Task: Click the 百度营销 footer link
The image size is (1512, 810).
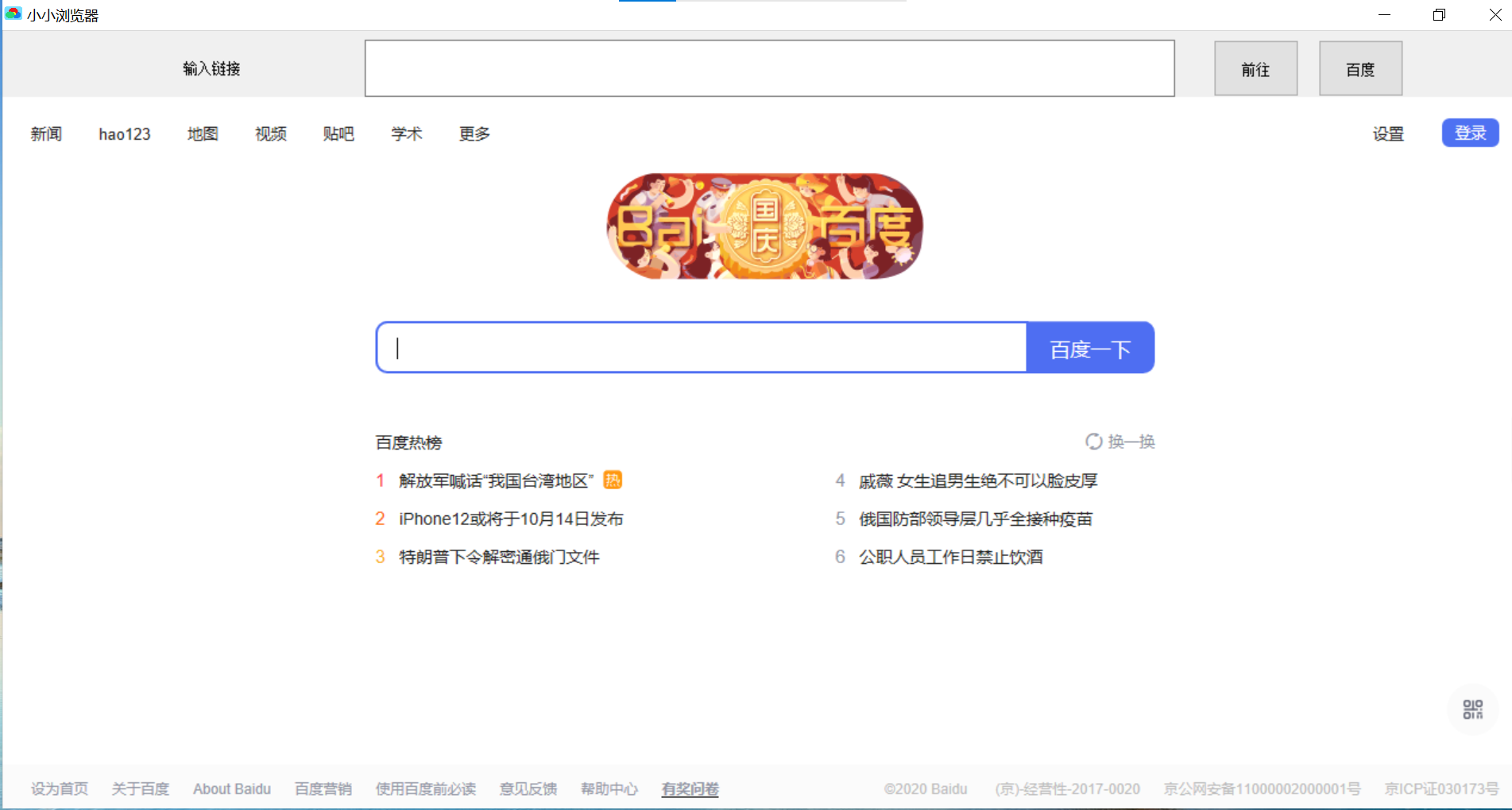Action: [323, 789]
